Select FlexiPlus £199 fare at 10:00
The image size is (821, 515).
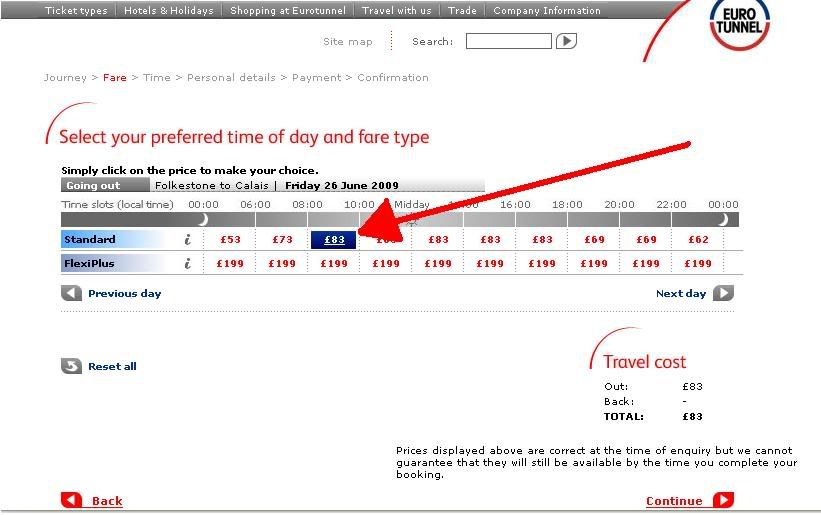click(386, 263)
